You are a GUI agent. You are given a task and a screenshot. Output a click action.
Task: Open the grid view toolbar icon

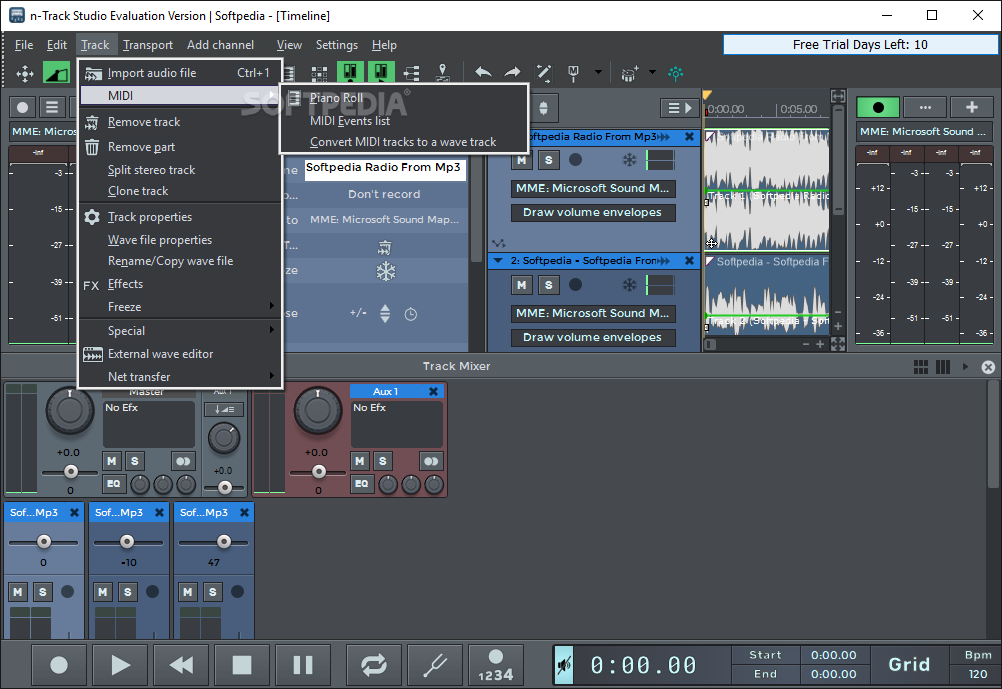(x=319, y=74)
